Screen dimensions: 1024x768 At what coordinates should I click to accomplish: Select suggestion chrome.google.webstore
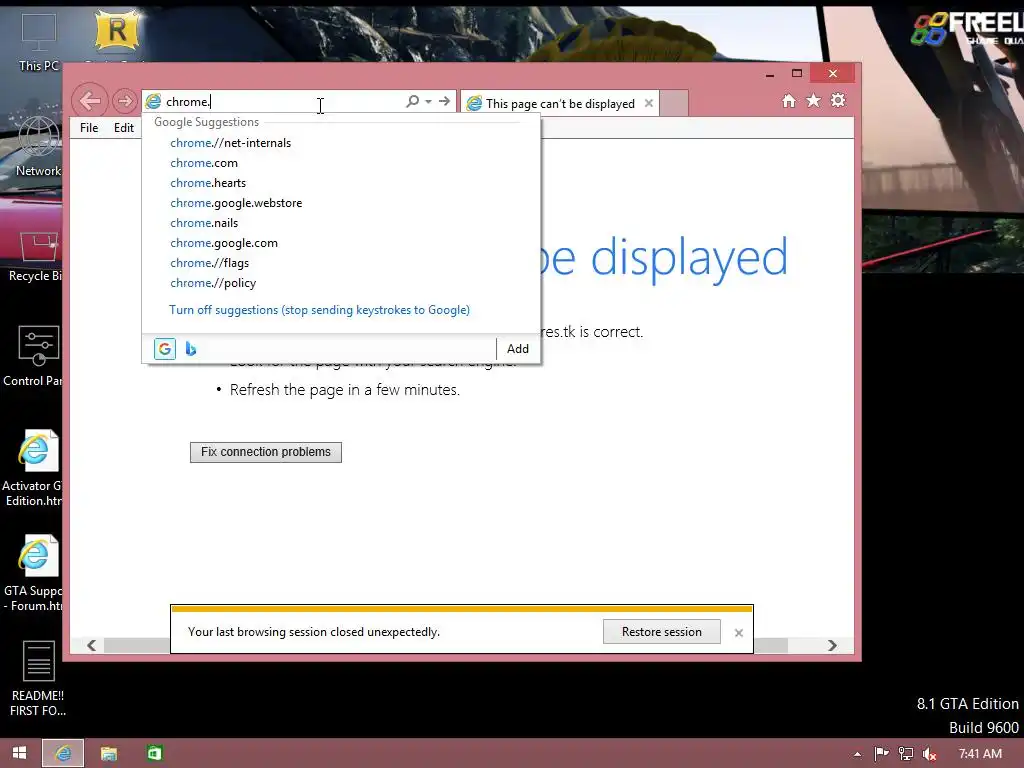pos(341,203)
